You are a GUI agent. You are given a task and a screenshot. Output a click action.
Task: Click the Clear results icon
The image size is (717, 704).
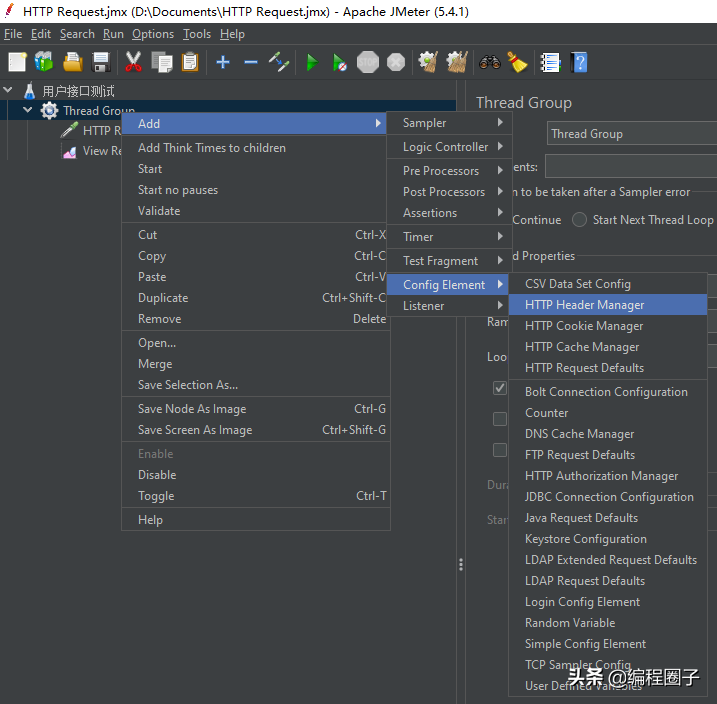tap(428, 62)
